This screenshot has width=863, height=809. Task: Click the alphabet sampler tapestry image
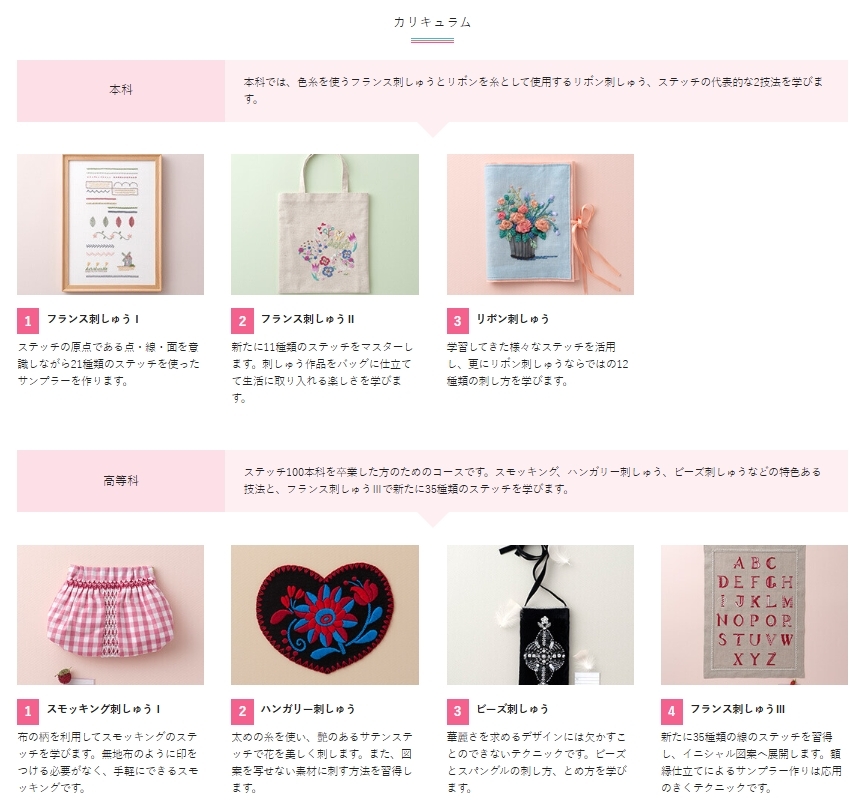point(754,615)
